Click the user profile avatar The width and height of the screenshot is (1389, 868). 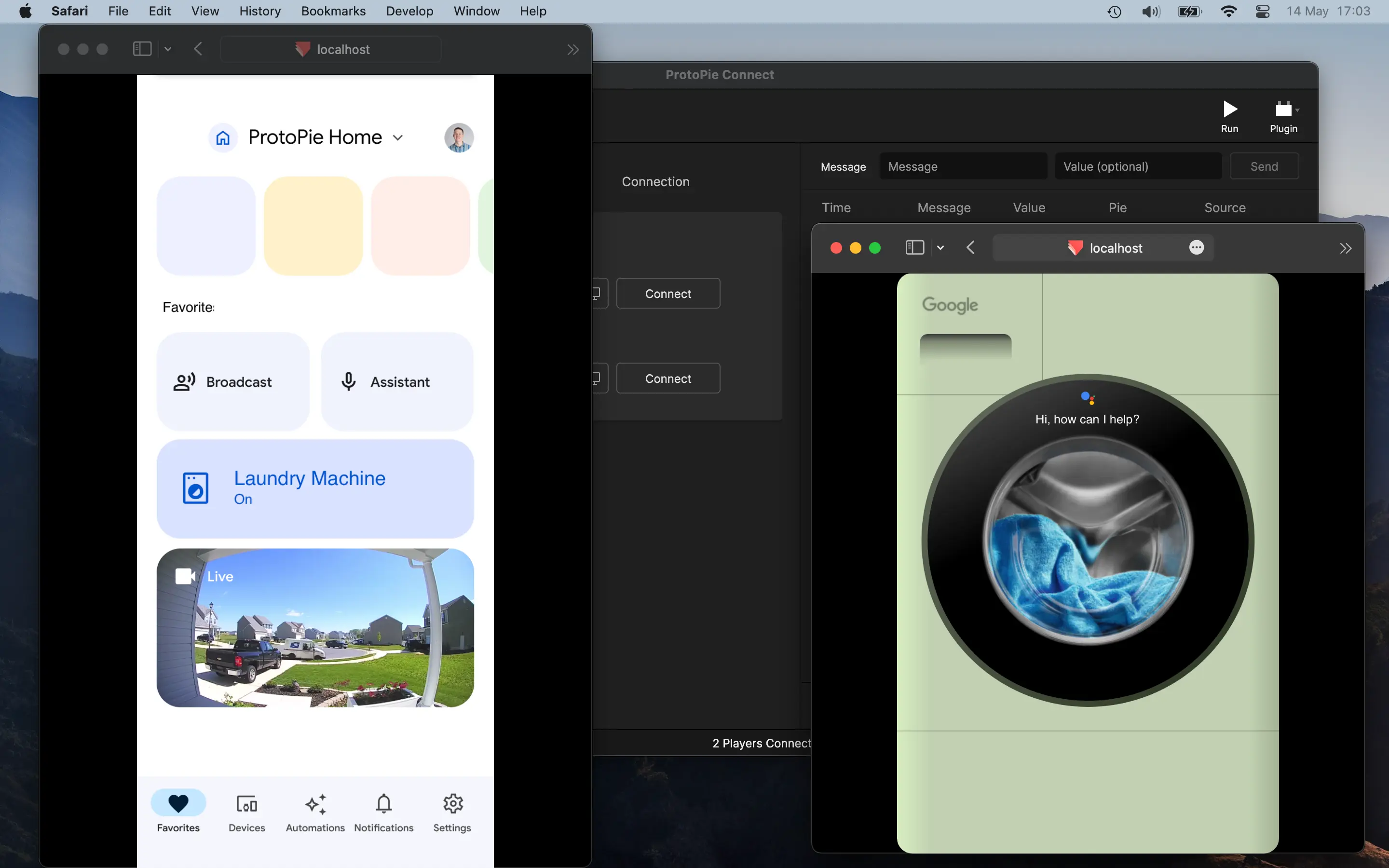(x=459, y=138)
